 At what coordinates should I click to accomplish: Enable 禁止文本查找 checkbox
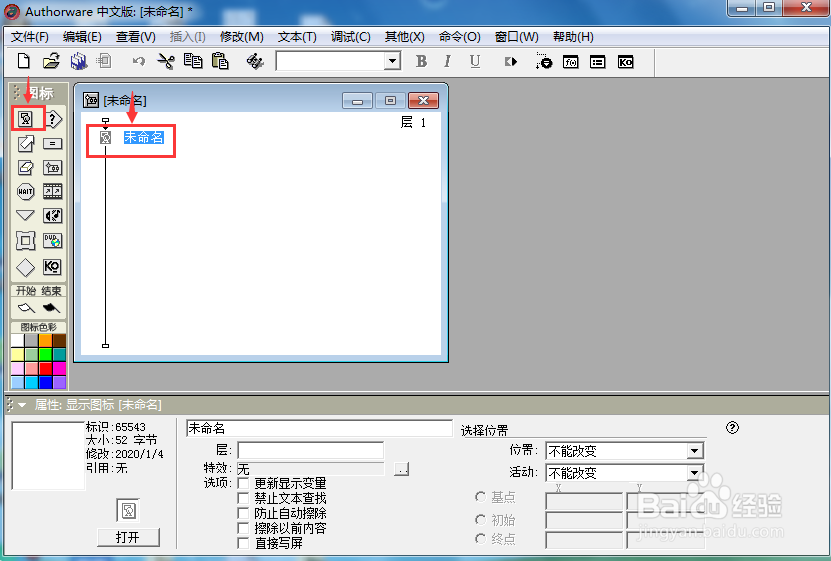(243, 498)
